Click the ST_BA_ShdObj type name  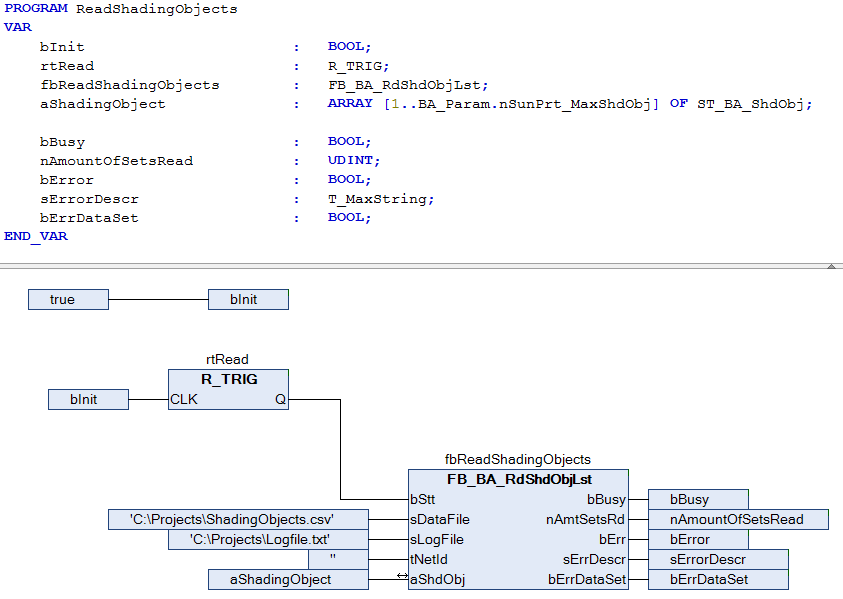(751, 104)
